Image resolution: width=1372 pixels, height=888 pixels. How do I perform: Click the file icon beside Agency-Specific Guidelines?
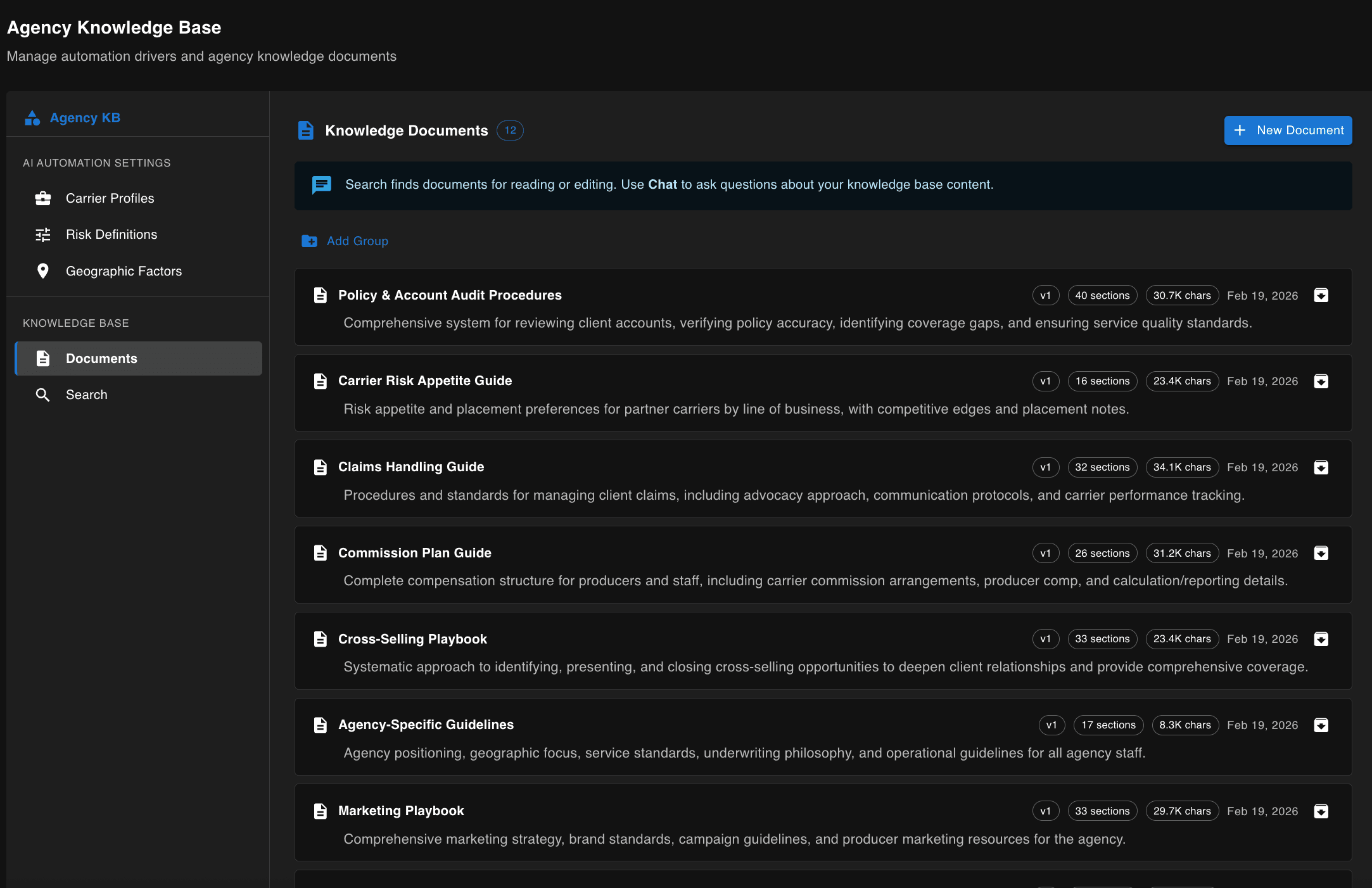pyautogui.click(x=321, y=725)
